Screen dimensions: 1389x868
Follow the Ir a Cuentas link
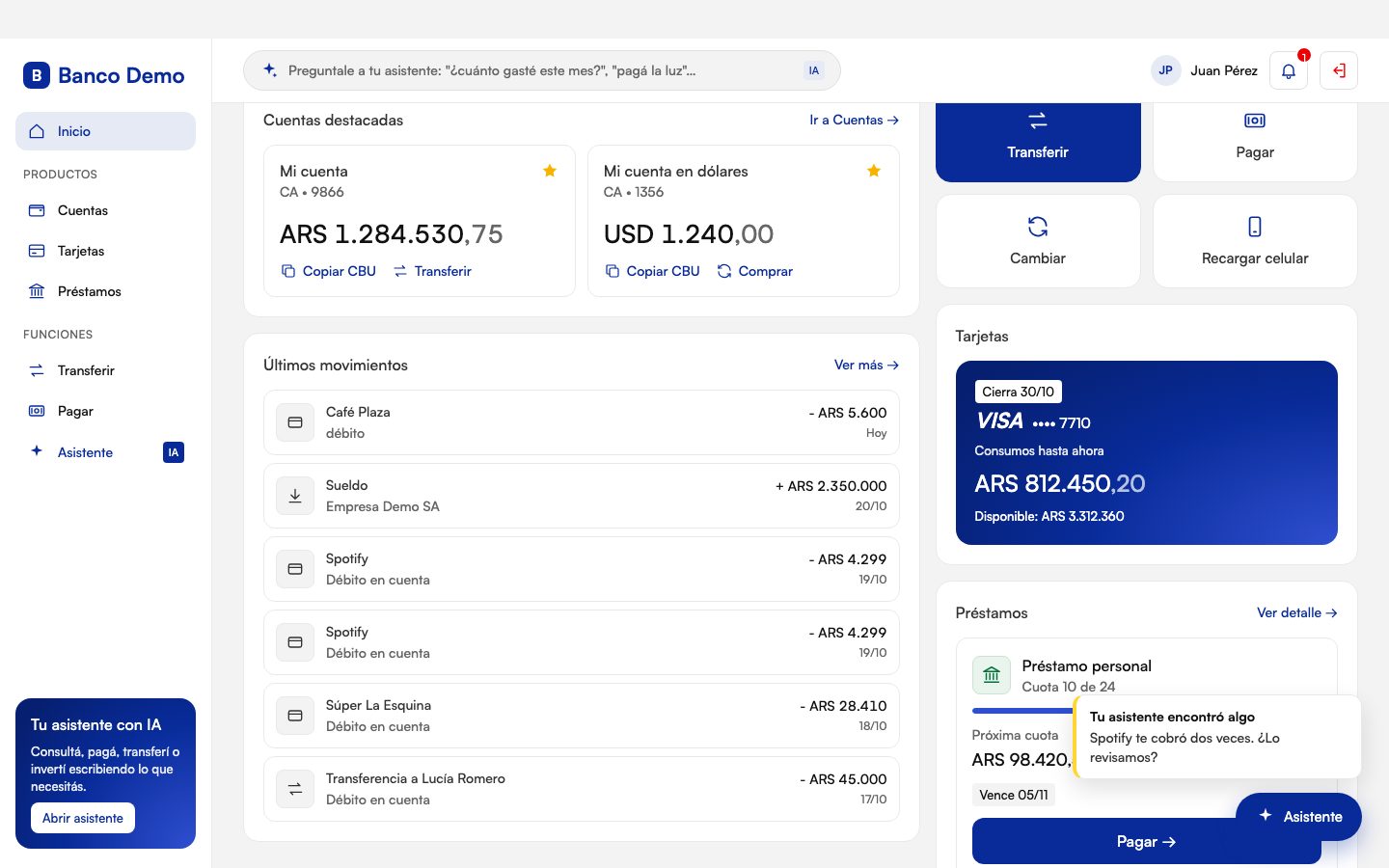[x=855, y=121]
